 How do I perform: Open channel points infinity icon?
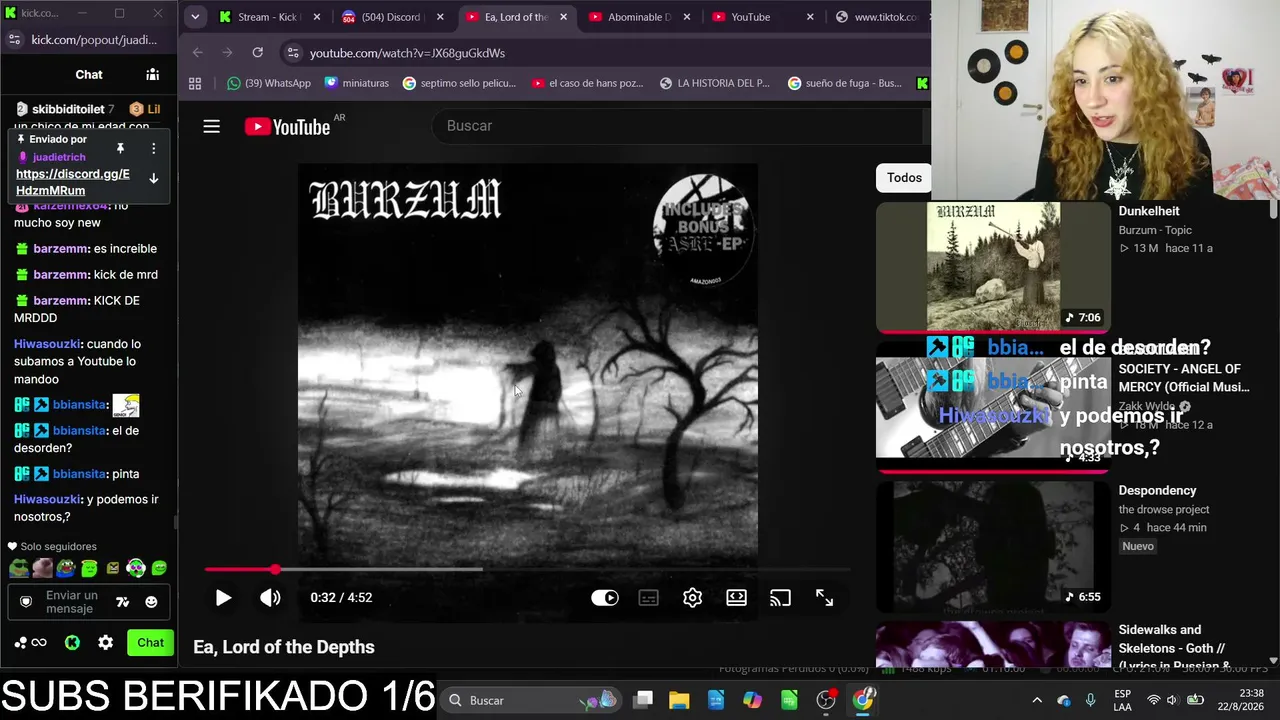39,643
